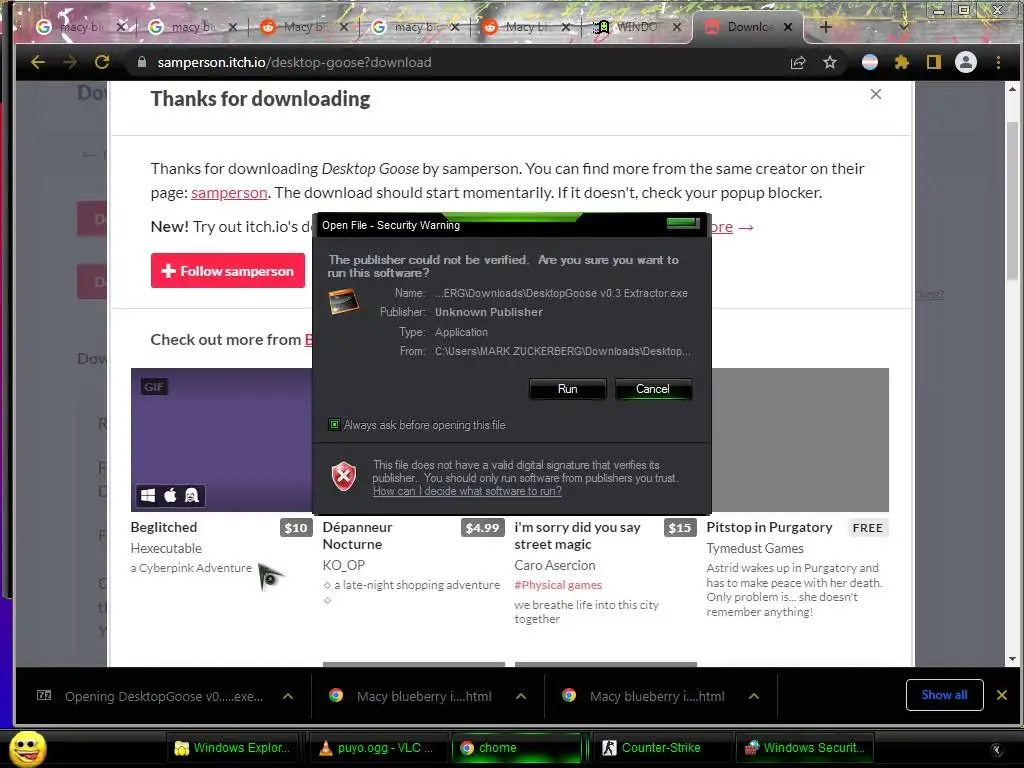Bookmark this page with the star icon
Image resolution: width=1024 pixels, height=768 pixels.
[x=829, y=62]
